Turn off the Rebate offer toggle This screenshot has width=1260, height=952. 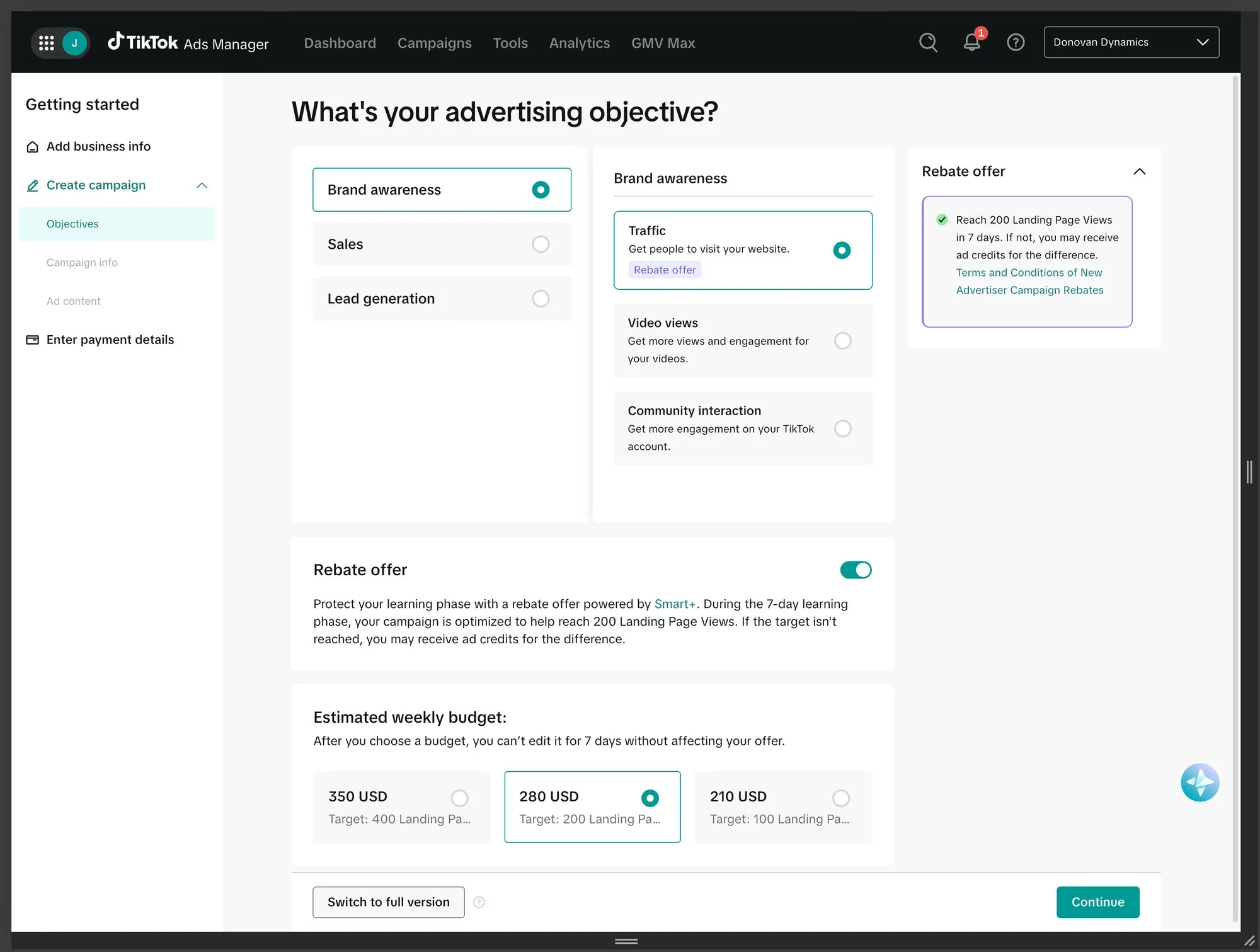click(856, 570)
